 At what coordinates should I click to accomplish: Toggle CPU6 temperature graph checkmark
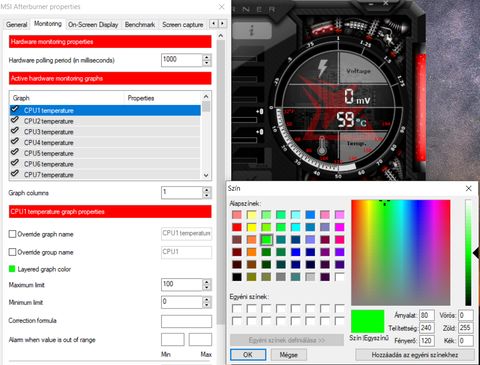click(15, 163)
